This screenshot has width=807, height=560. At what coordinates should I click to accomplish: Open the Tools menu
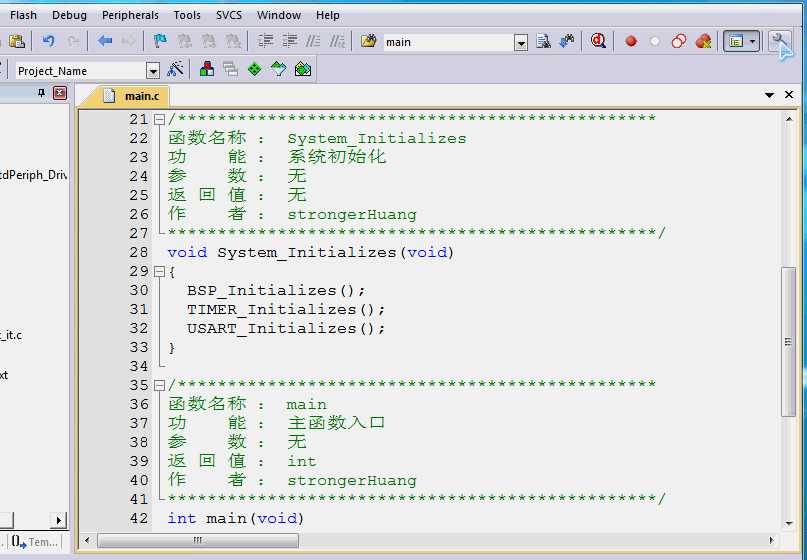click(x=187, y=15)
